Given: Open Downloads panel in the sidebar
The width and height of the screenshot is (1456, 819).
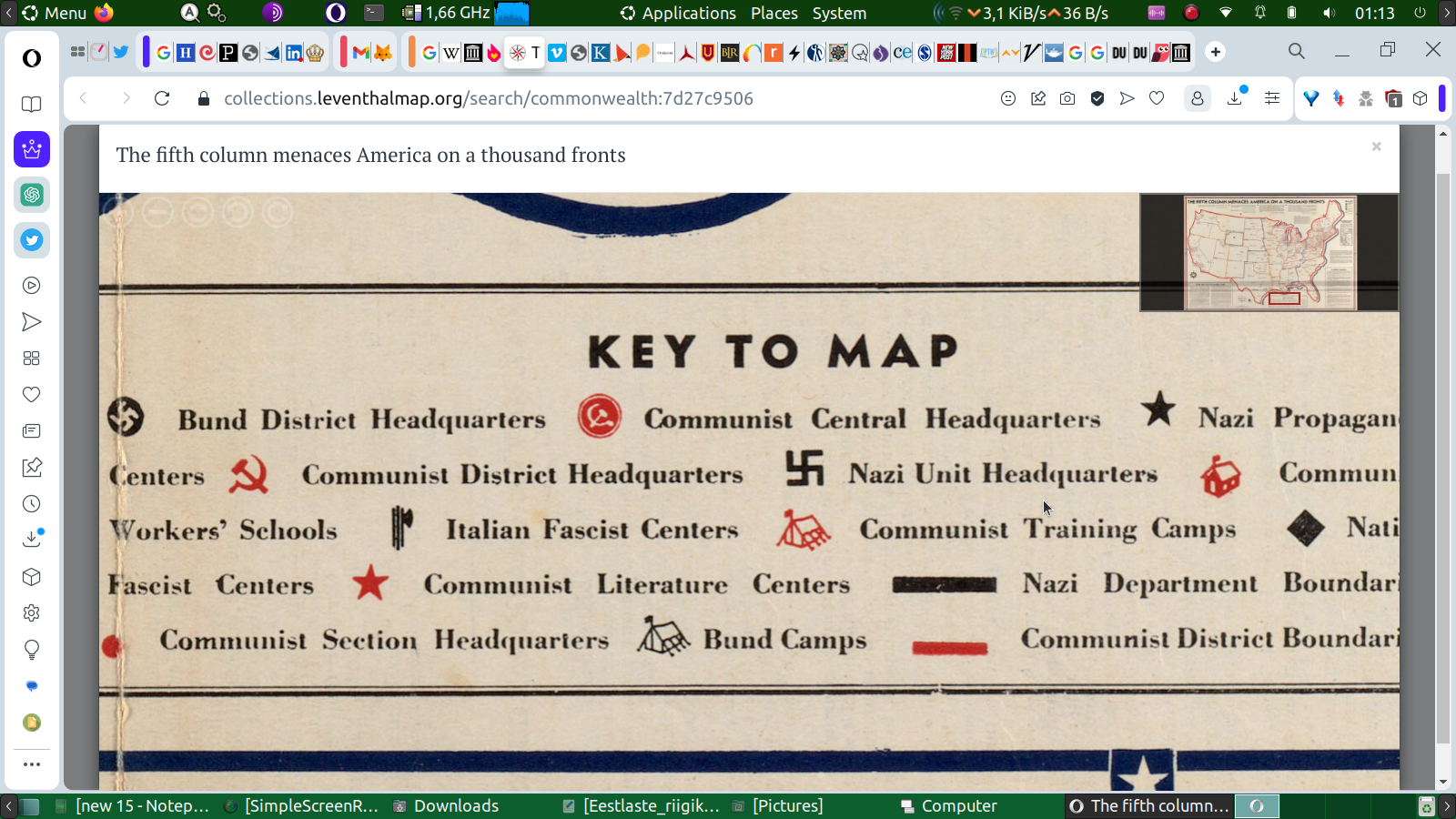Looking at the screenshot, I should [32, 539].
